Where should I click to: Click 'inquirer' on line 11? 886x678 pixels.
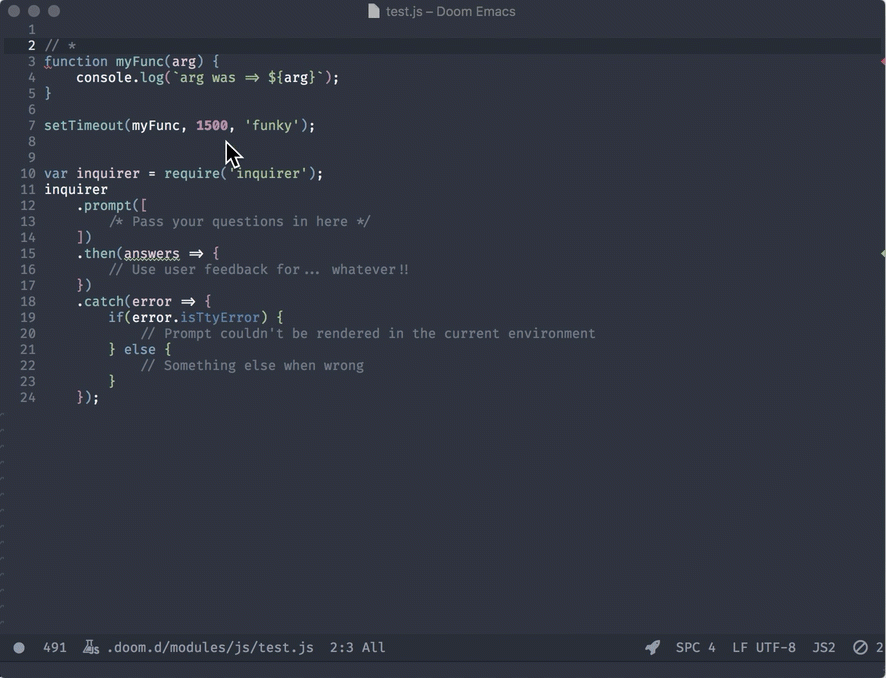[x=76, y=190]
